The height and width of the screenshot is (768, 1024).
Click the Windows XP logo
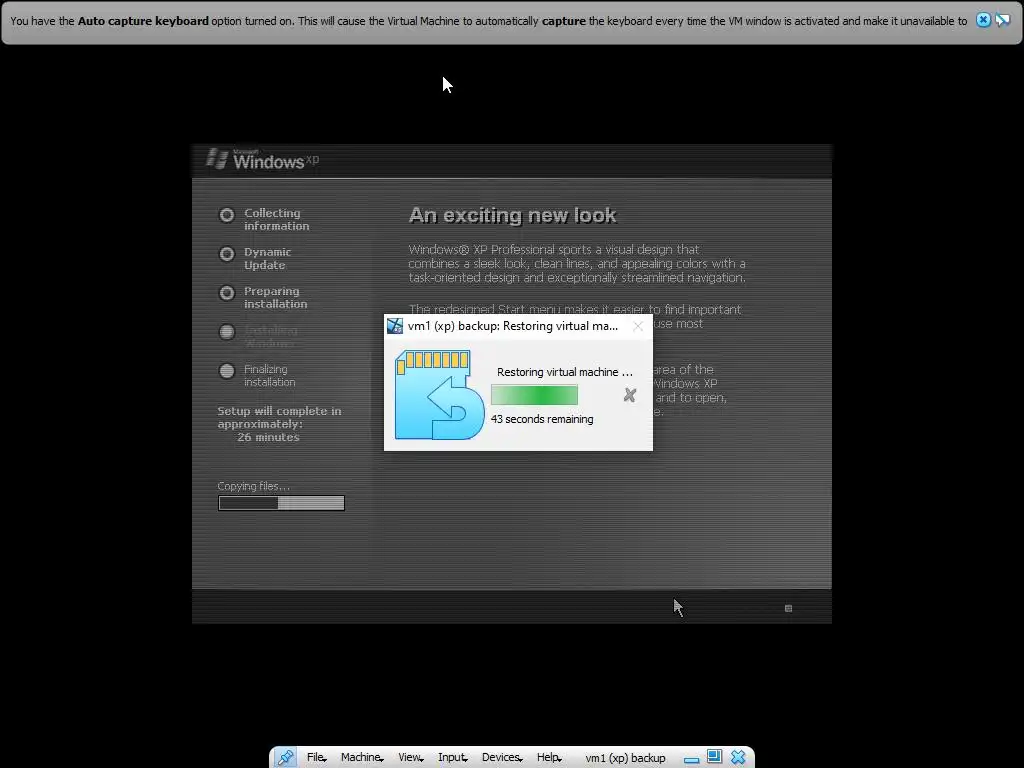(263, 159)
